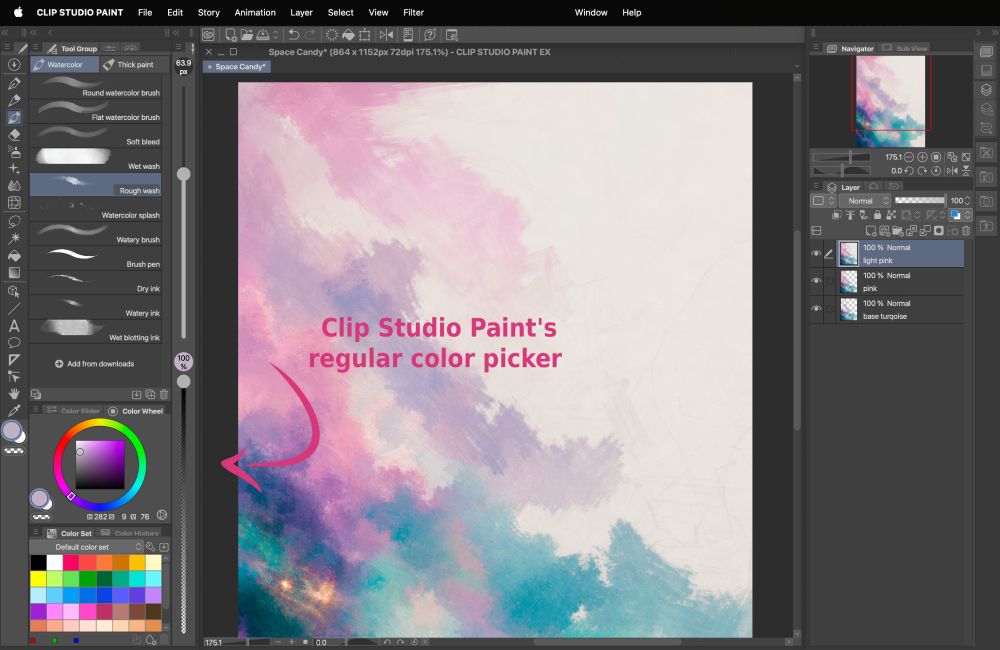
Task: Pick the black swatch in color set
Action: point(38,562)
